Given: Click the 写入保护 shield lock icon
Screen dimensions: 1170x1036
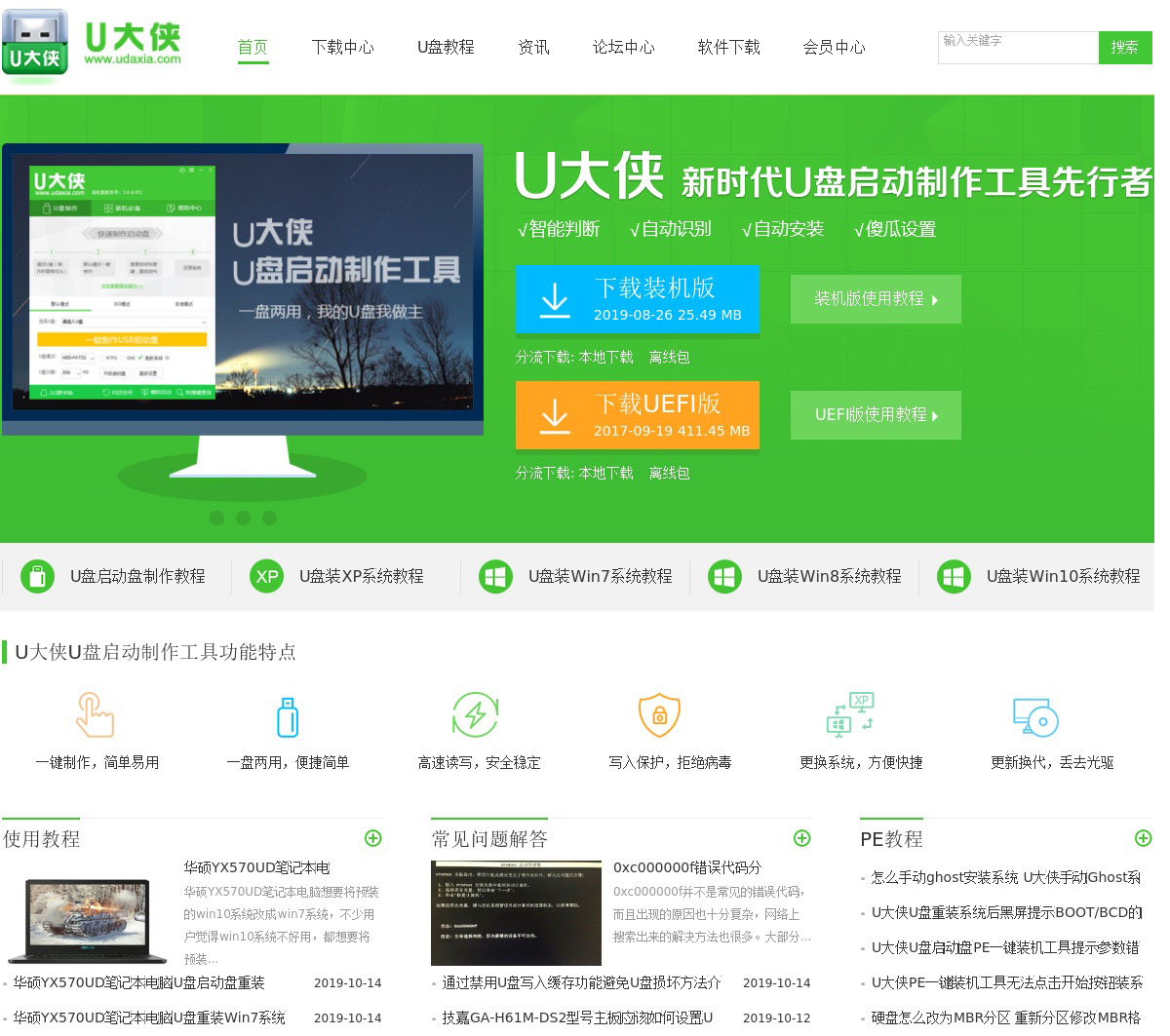Looking at the screenshot, I should [659, 715].
